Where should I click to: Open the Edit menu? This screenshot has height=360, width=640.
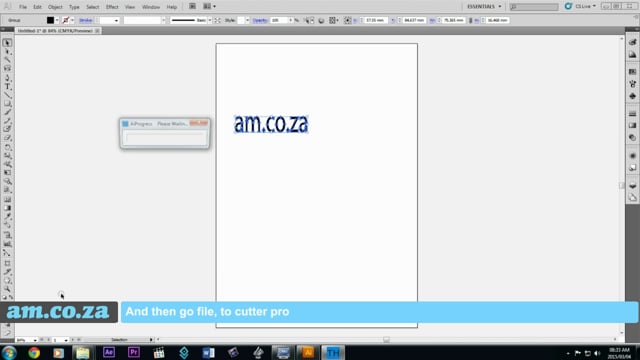coord(37,7)
